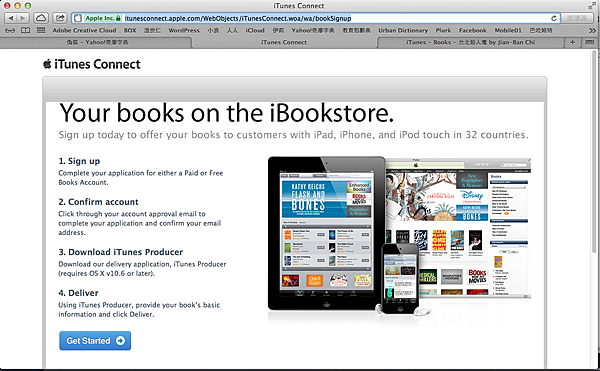The height and width of the screenshot is (371, 600).
Task: Click the iTunes Connect page title
Action: (97, 64)
